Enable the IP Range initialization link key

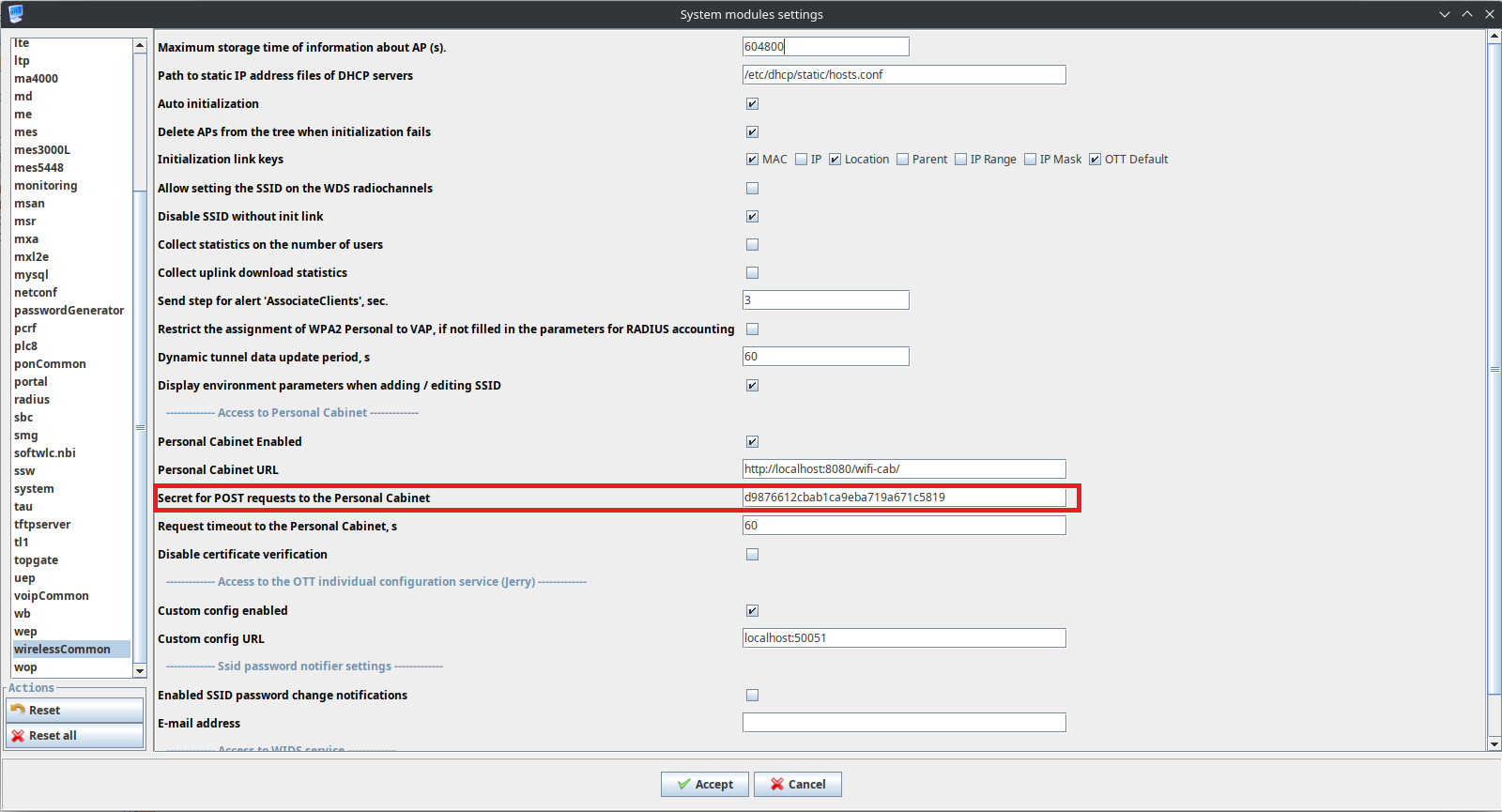click(x=961, y=160)
